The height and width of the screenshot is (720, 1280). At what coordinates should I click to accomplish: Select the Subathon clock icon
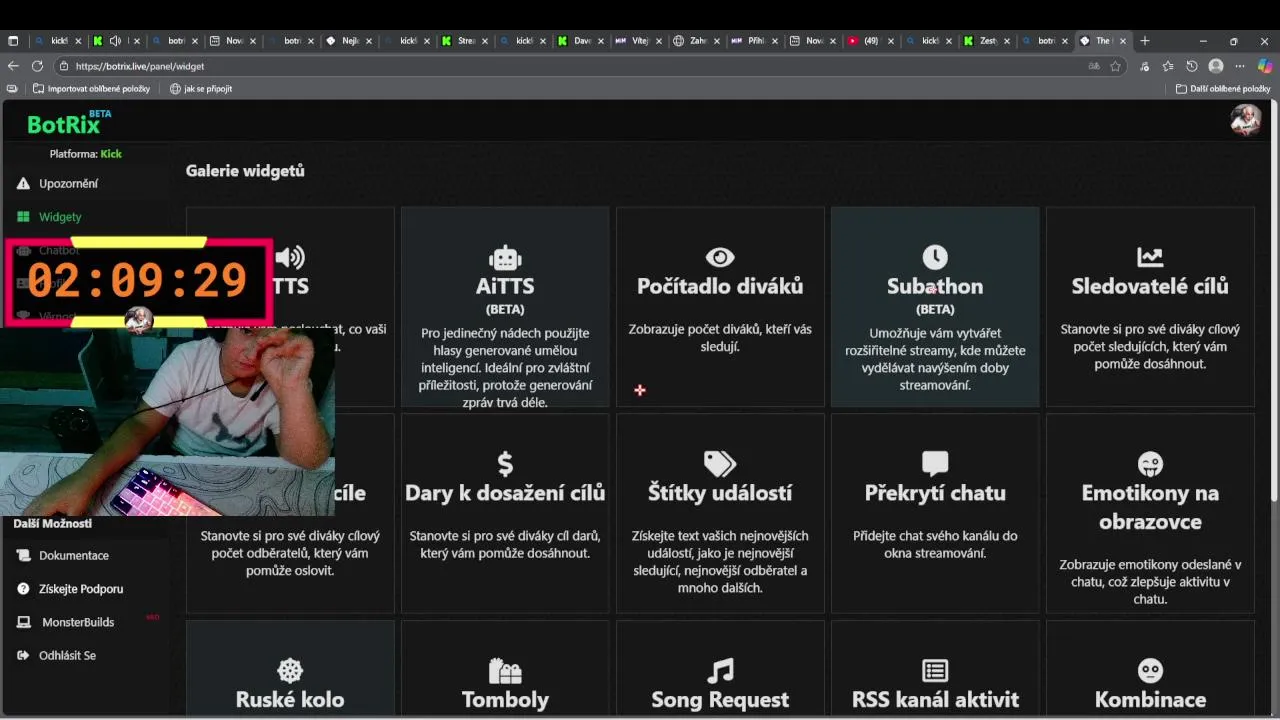pyautogui.click(x=935, y=257)
